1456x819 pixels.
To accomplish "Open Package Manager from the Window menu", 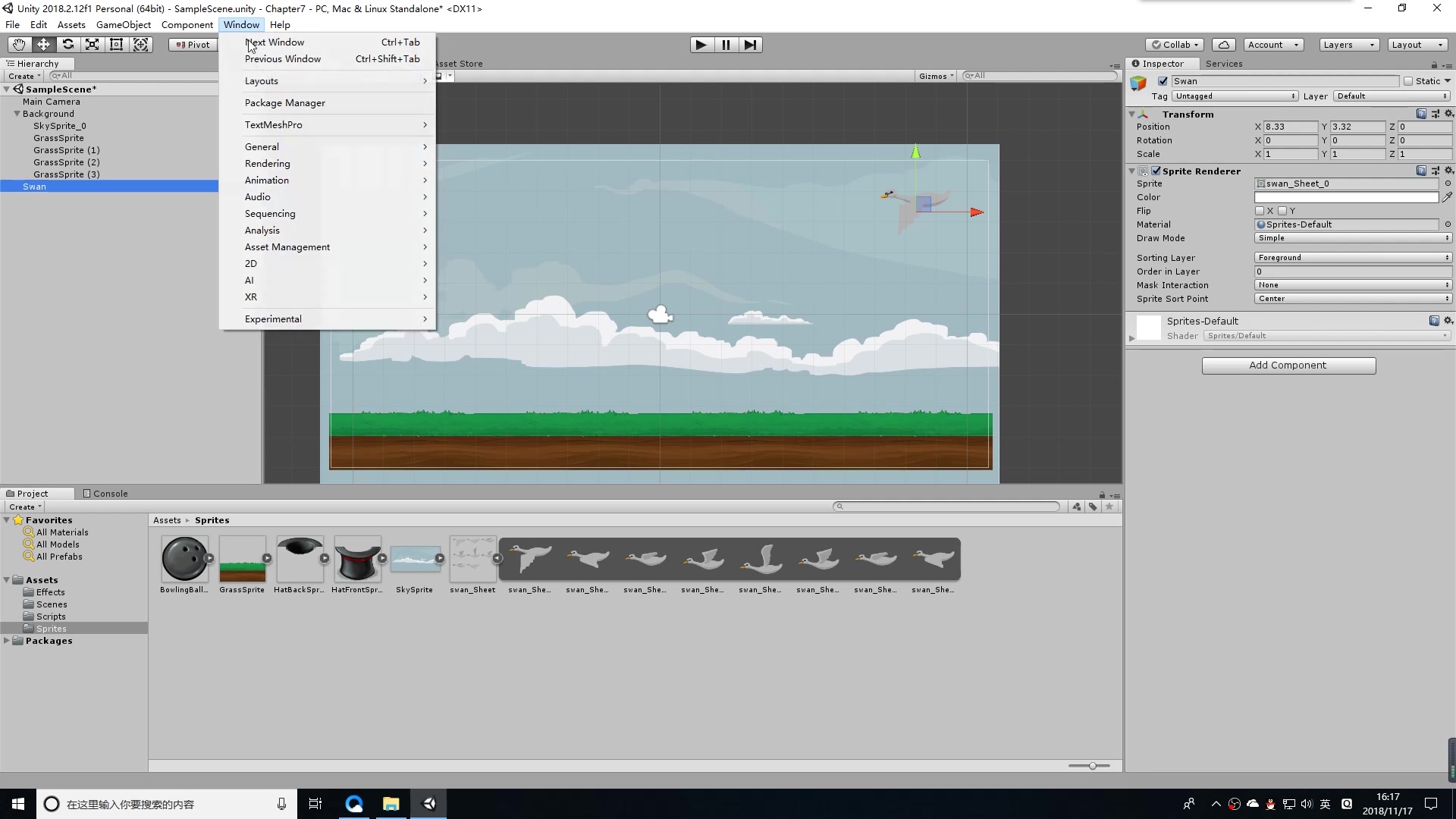I will tap(284, 102).
